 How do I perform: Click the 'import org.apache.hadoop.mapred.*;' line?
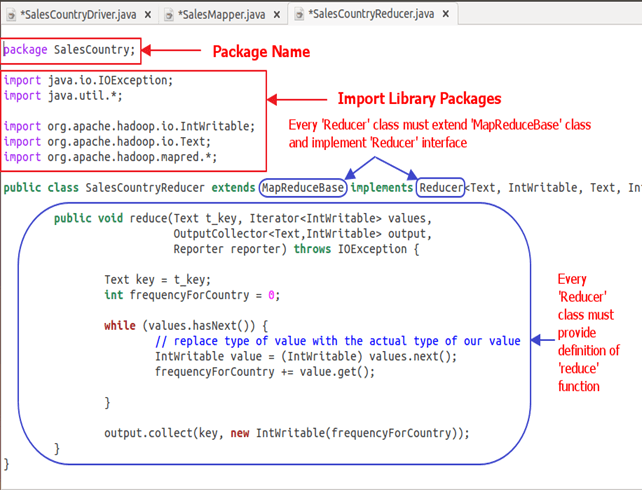pos(122,157)
